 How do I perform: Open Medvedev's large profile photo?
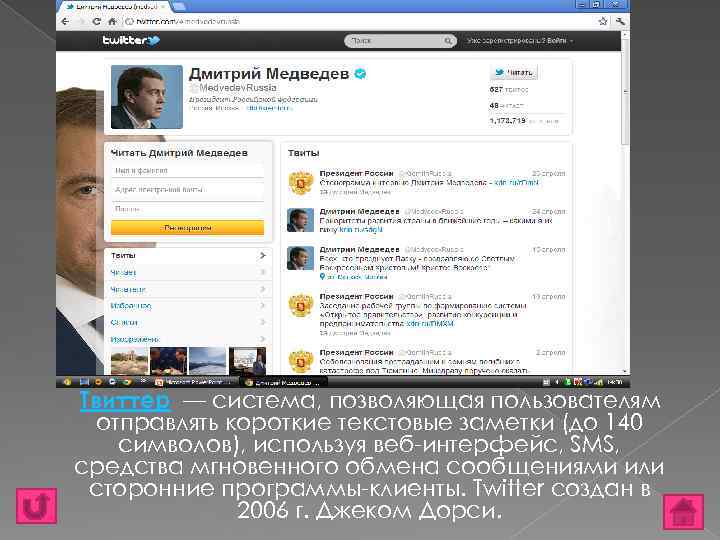(x=147, y=97)
